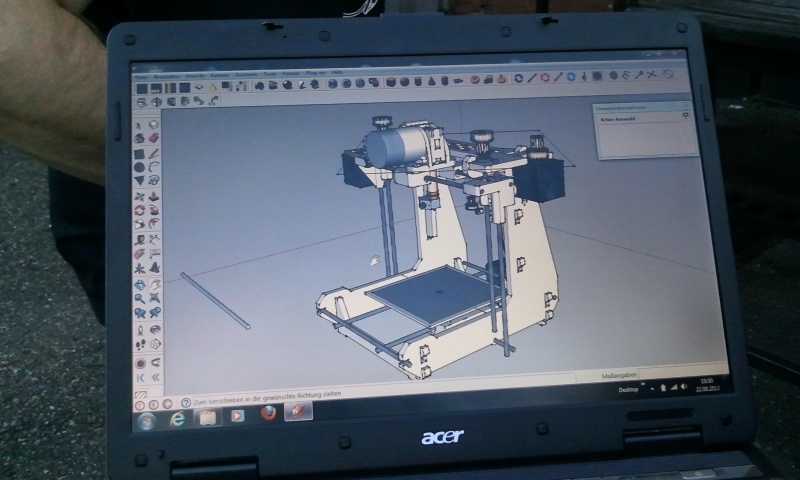
Task: Launch Firefox from the taskbar
Action: [x=268, y=410]
